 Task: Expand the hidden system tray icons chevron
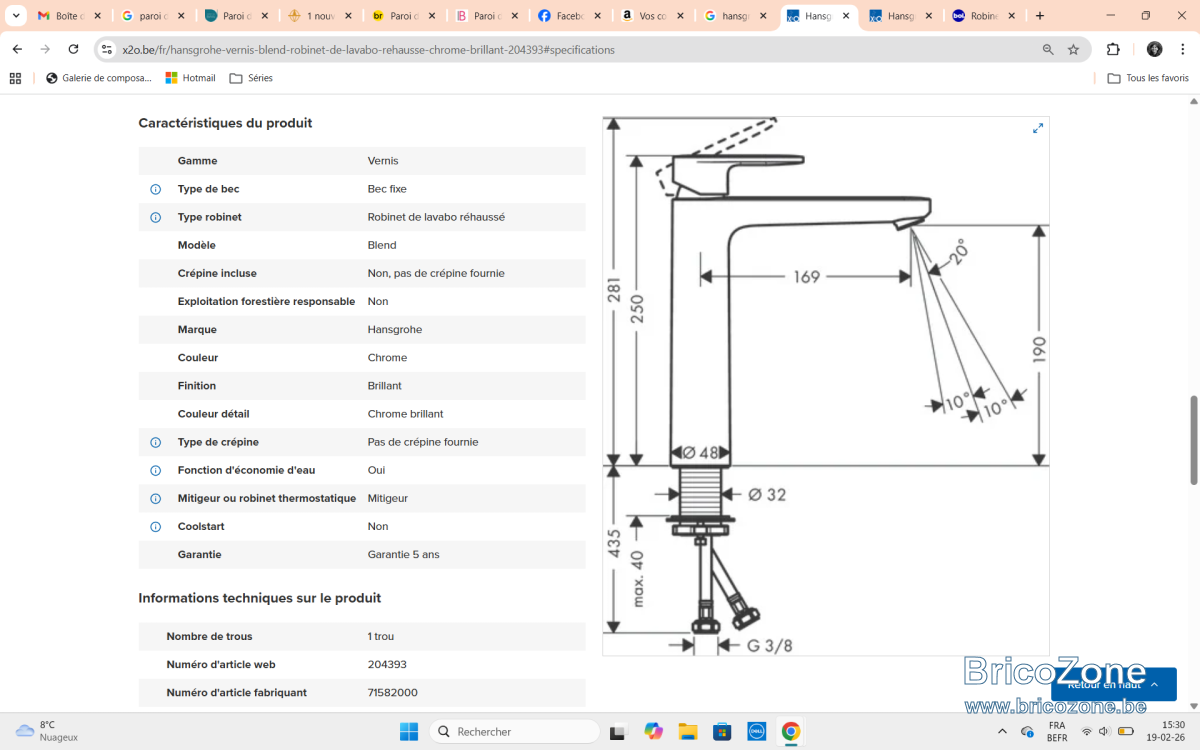tap(1002, 731)
